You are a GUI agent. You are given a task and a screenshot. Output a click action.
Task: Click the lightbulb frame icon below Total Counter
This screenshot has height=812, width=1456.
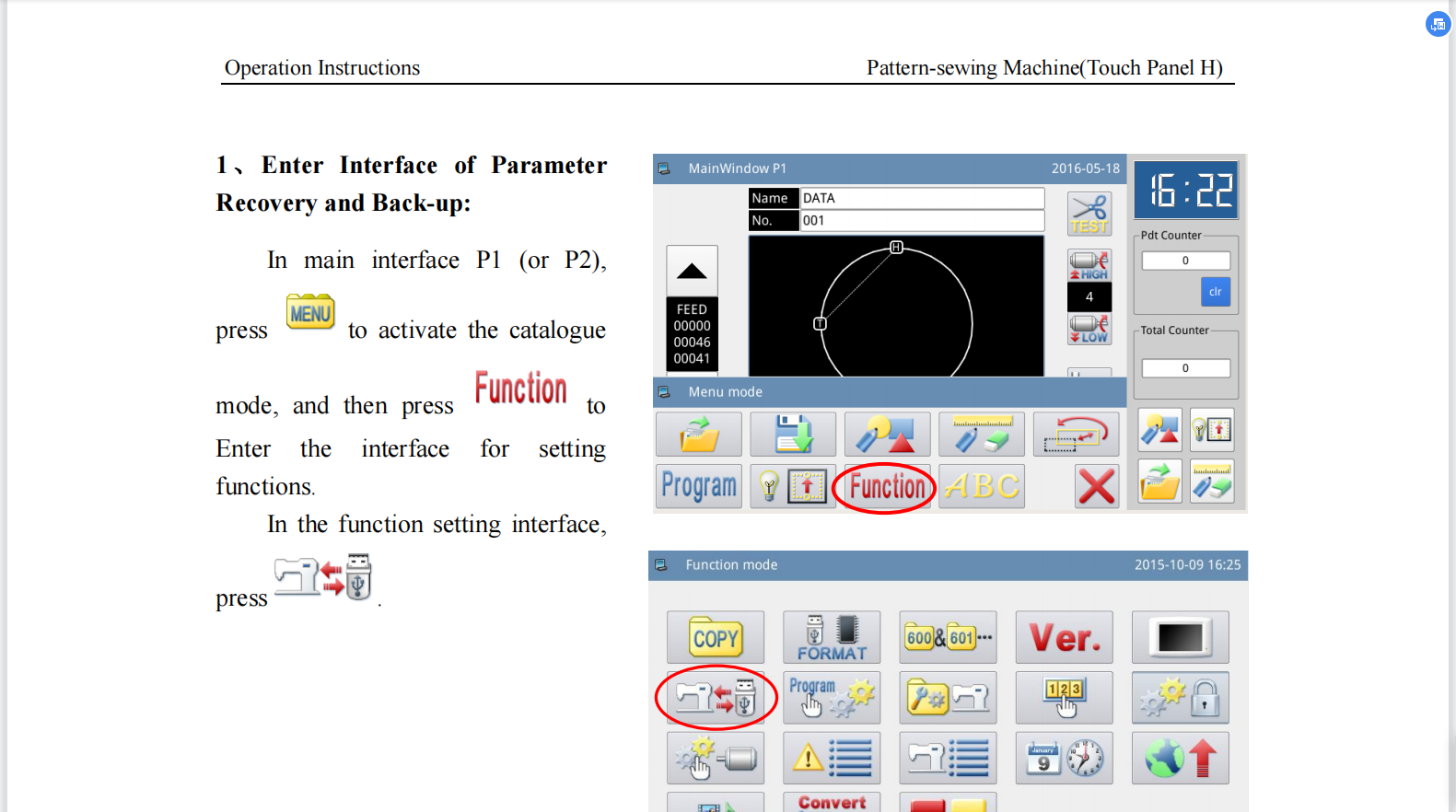point(1212,430)
